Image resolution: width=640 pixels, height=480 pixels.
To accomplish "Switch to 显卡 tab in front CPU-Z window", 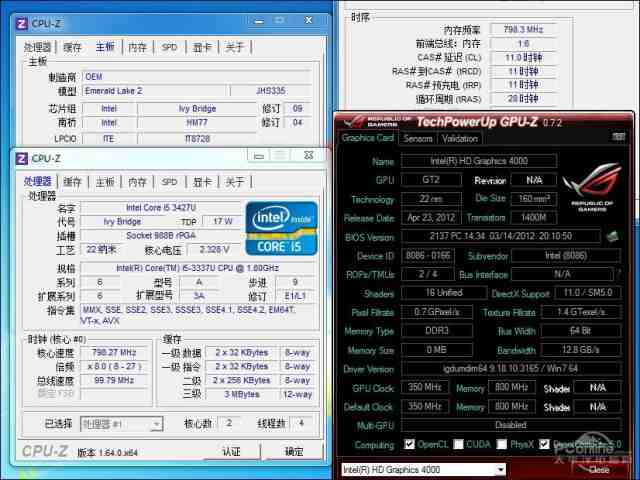I will (x=202, y=182).
